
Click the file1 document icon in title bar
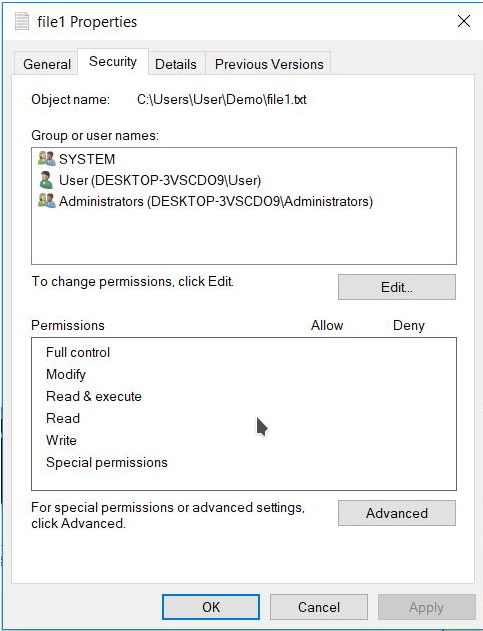click(22, 21)
